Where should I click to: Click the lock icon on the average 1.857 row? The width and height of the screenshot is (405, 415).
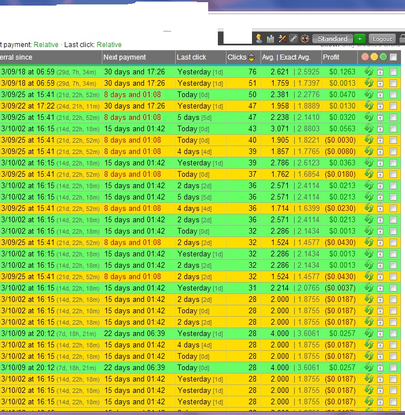click(x=380, y=151)
